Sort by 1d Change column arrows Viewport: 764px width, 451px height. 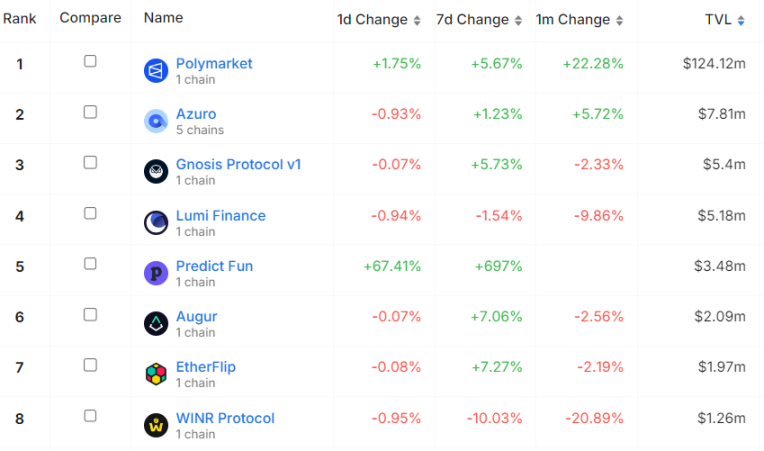click(417, 20)
